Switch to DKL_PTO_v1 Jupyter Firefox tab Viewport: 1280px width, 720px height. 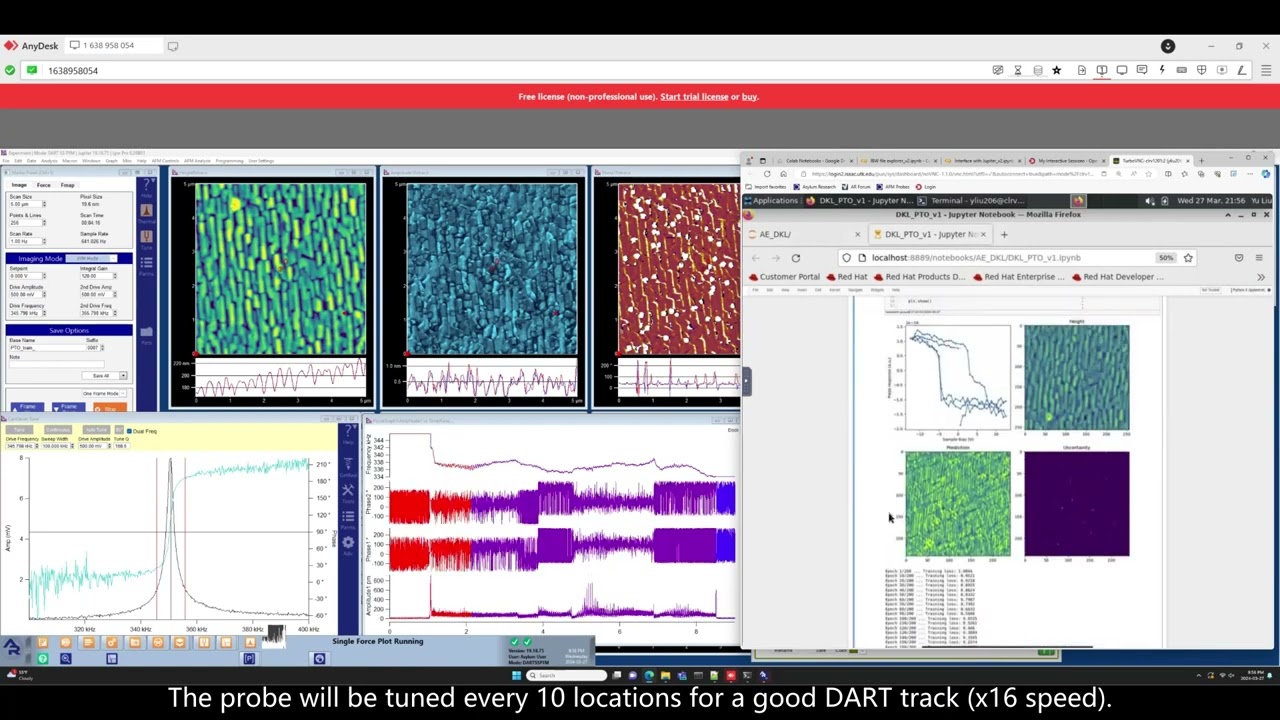pos(930,234)
